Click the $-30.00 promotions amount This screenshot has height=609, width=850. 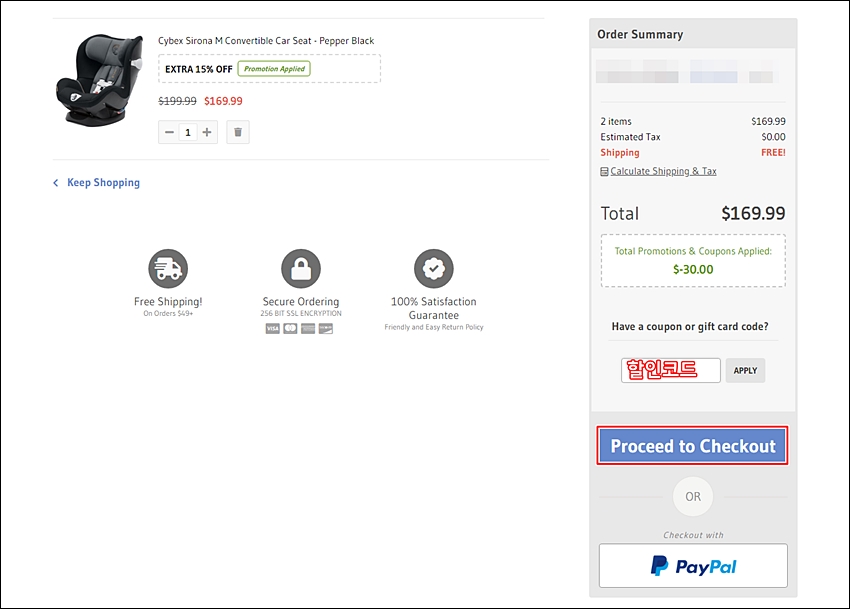coord(693,270)
